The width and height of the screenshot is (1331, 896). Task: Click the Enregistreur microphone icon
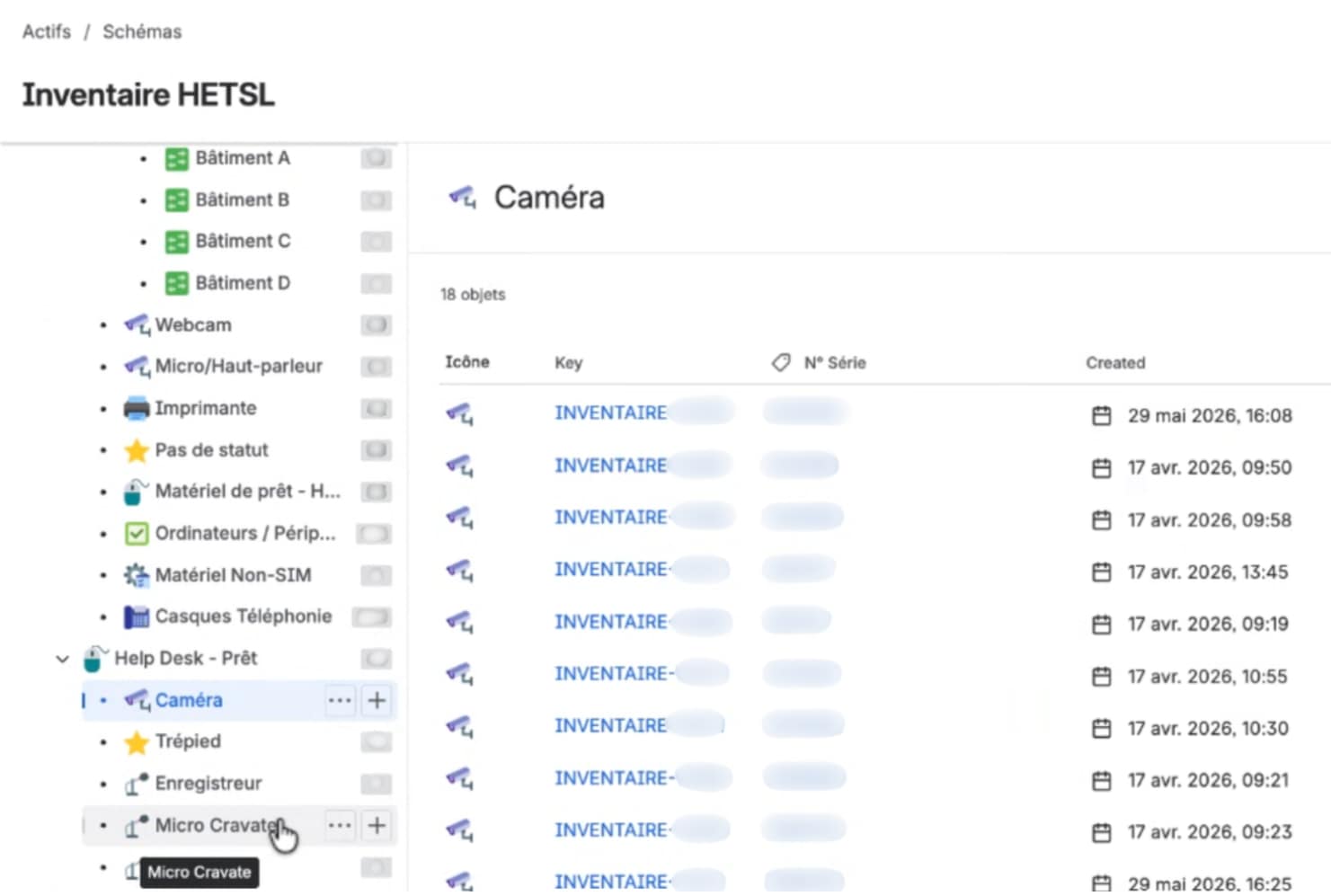pyautogui.click(x=137, y=785)
